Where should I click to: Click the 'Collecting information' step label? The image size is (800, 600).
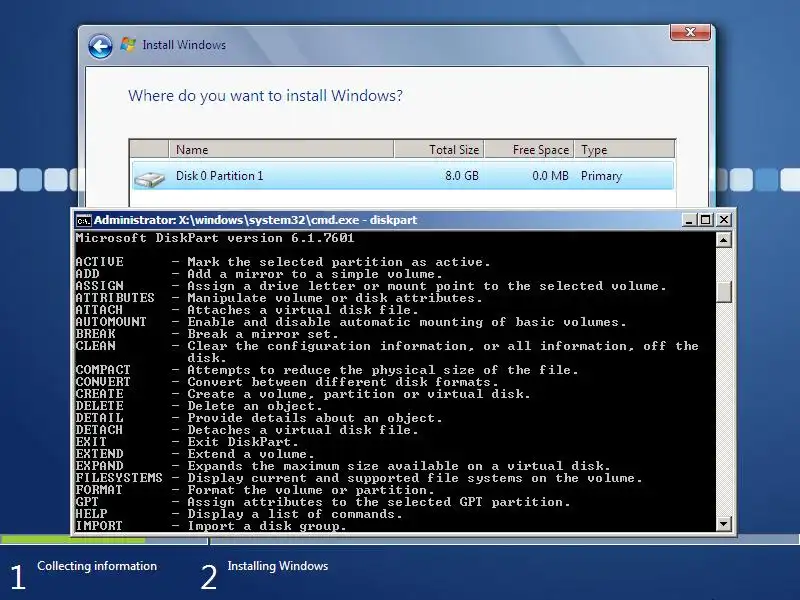[x=97, y=566]
